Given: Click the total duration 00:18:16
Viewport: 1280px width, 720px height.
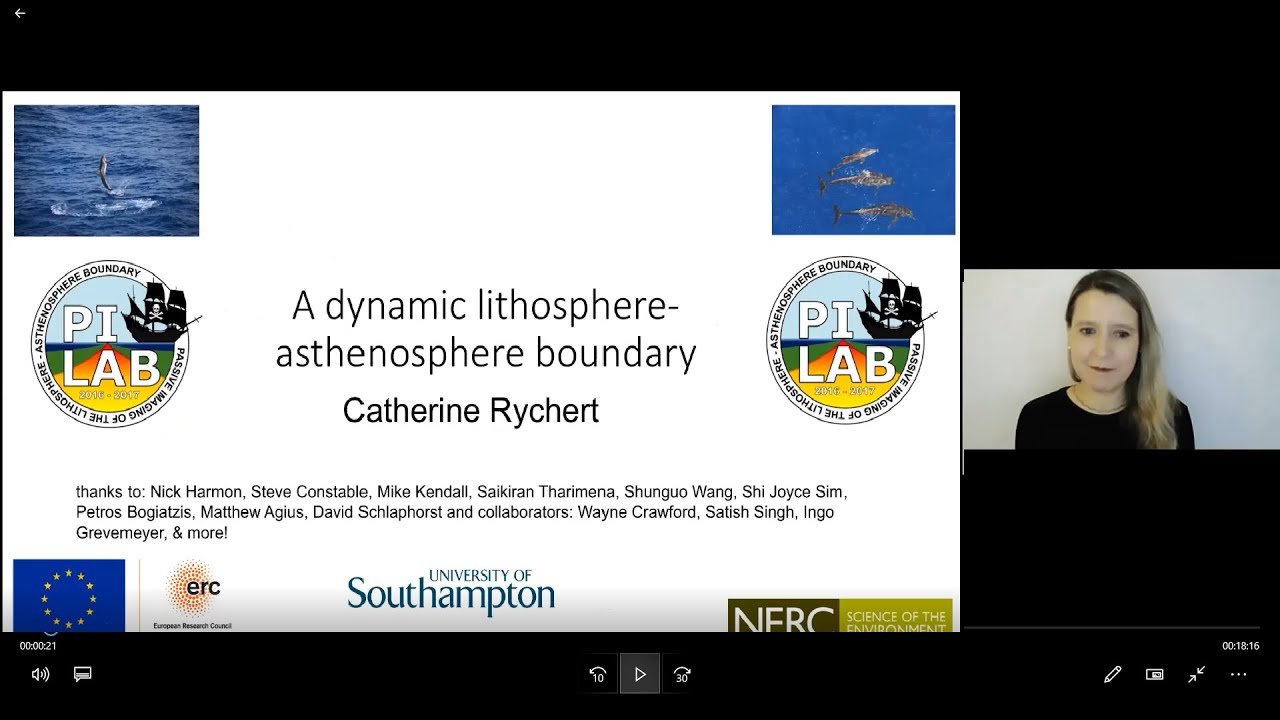Looking at the screenshot, I should 1240,646.
